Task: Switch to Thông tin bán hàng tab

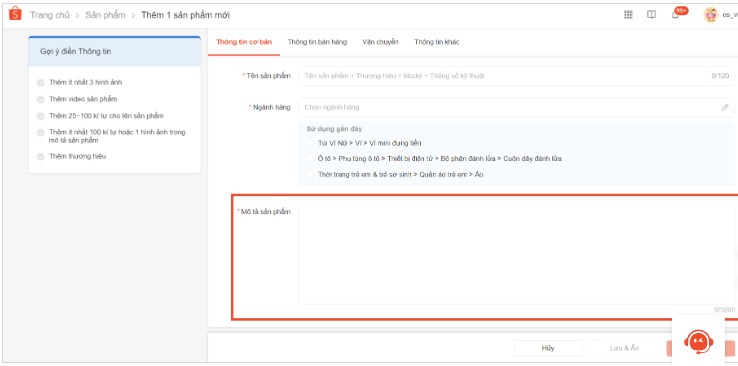Action: [x=317, y=42]
